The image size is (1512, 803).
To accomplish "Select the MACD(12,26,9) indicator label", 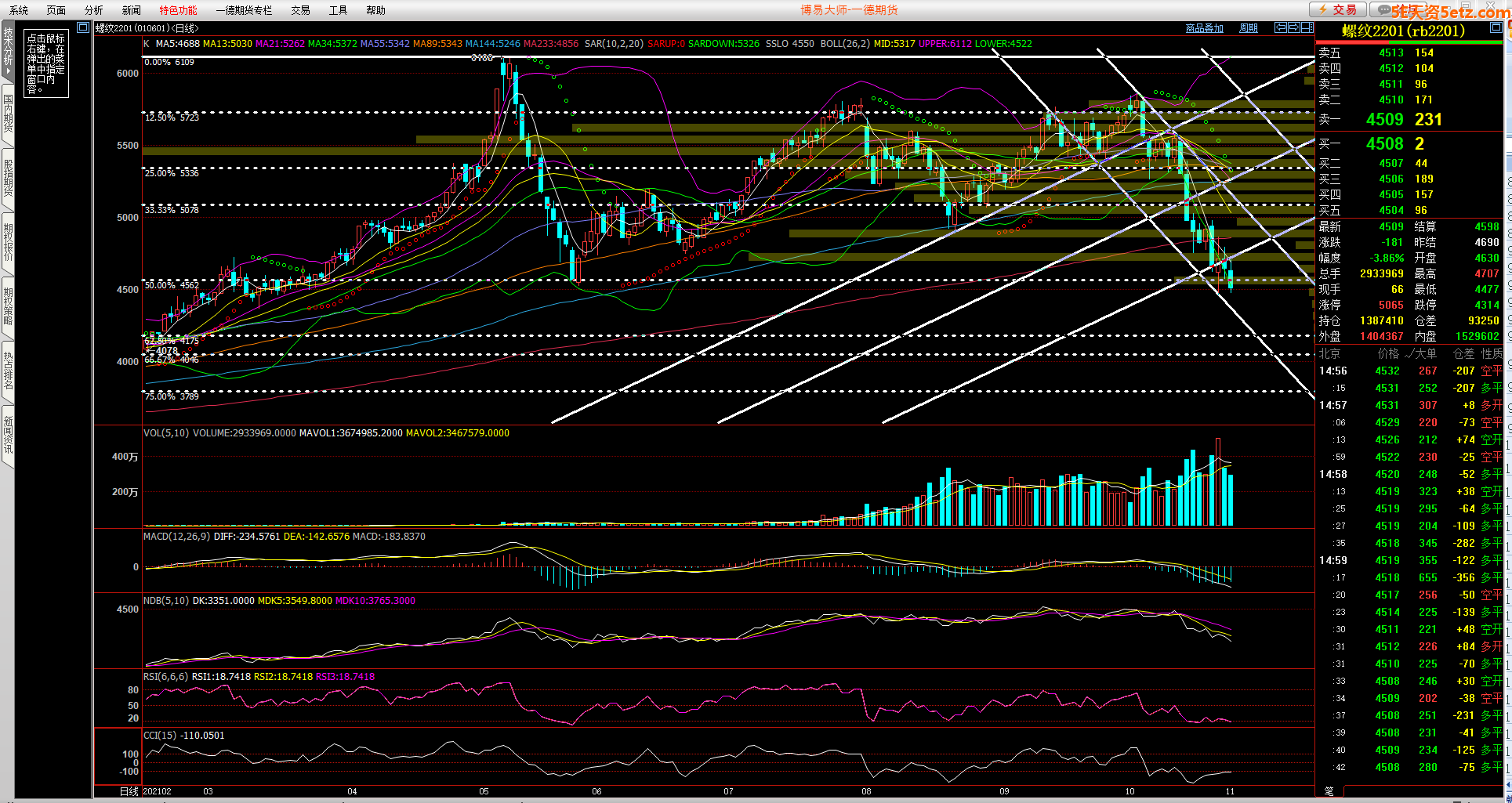I will 176,537.
